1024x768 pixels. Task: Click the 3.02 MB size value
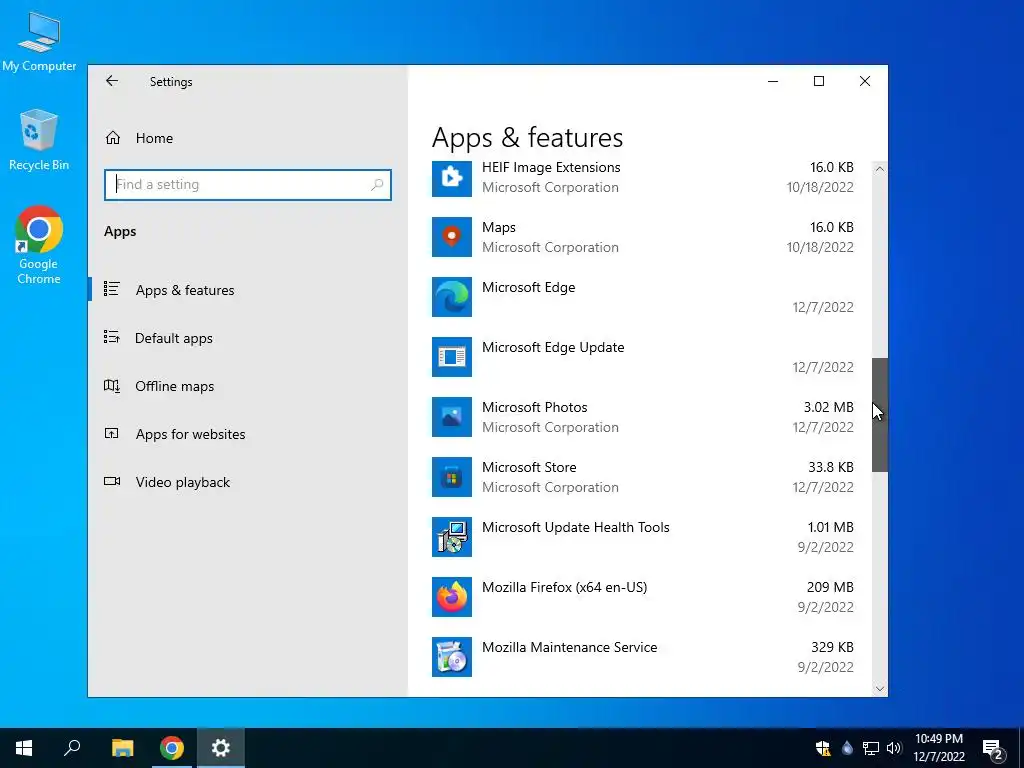828,407
